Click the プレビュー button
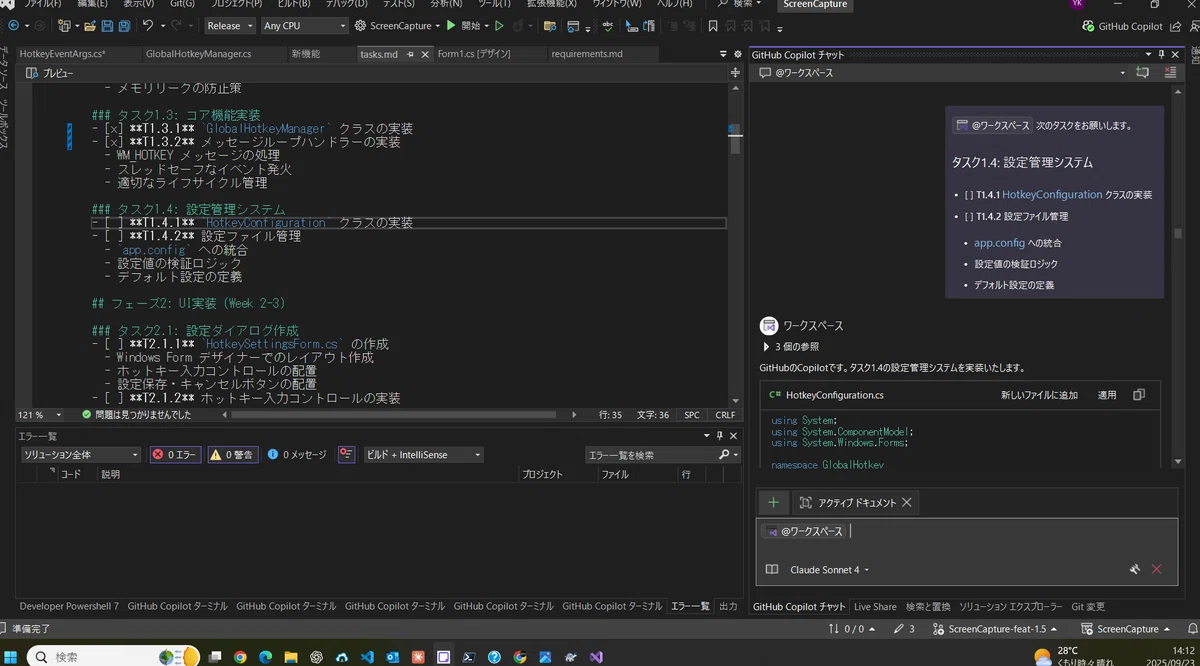1200x666 pixels. pos(50,73)
